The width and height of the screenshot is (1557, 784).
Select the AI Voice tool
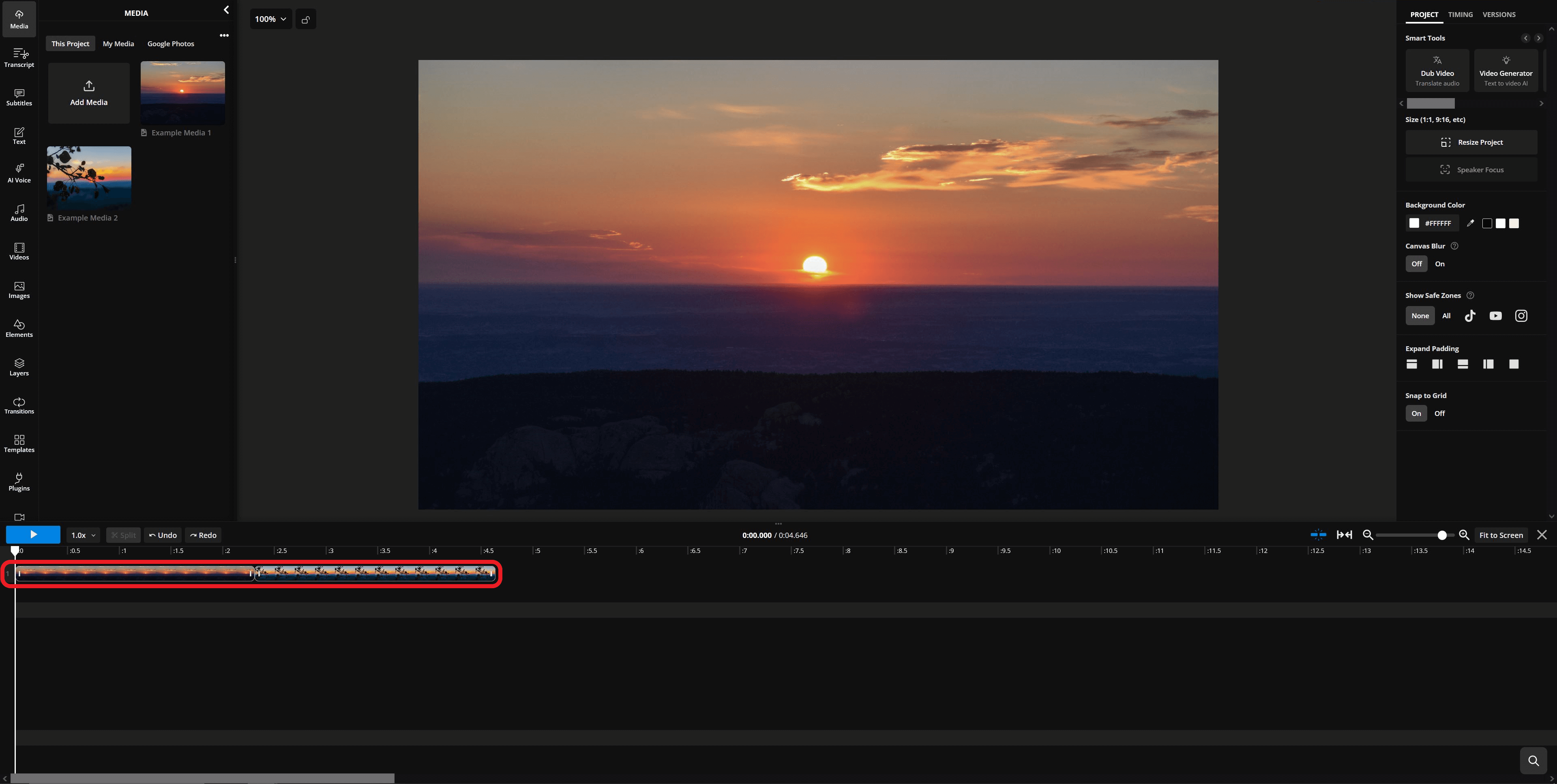point(19,172)
